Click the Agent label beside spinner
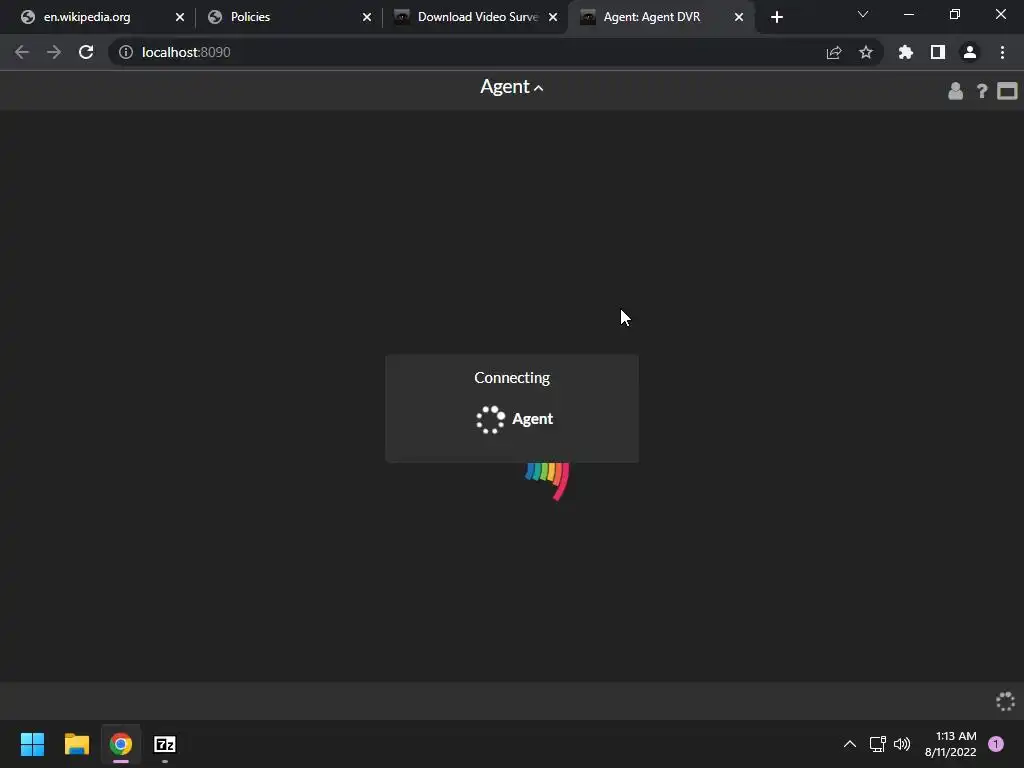 [x=532, y=419]
